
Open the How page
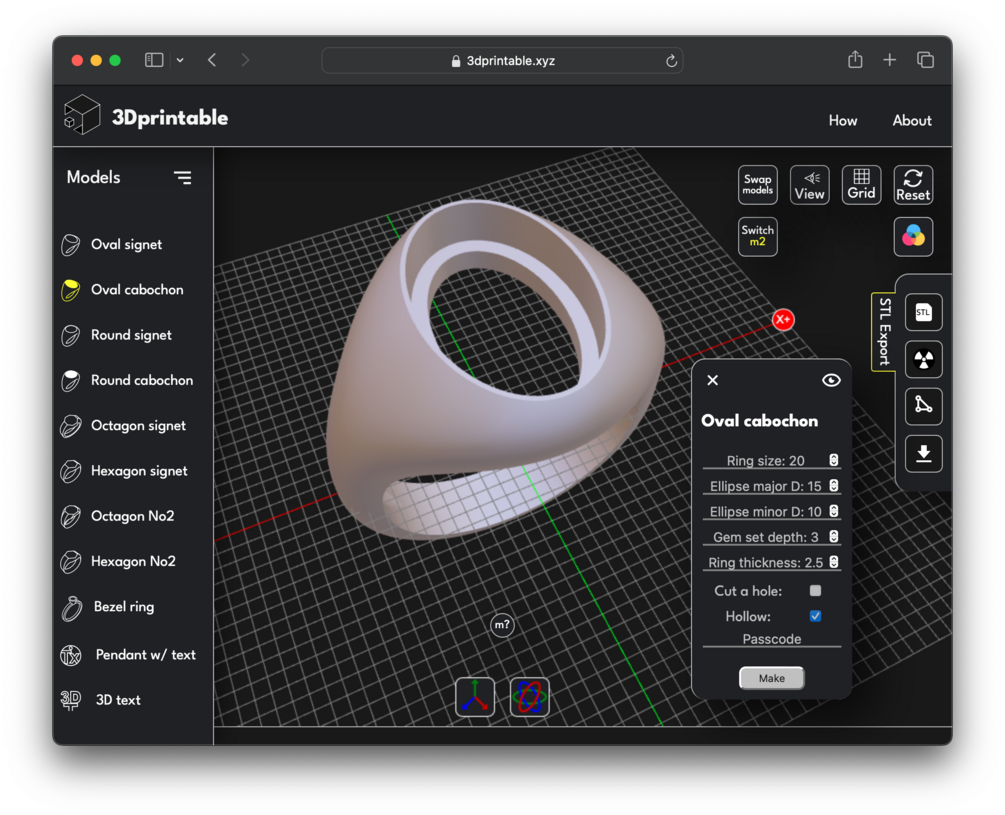pos(843,120)
